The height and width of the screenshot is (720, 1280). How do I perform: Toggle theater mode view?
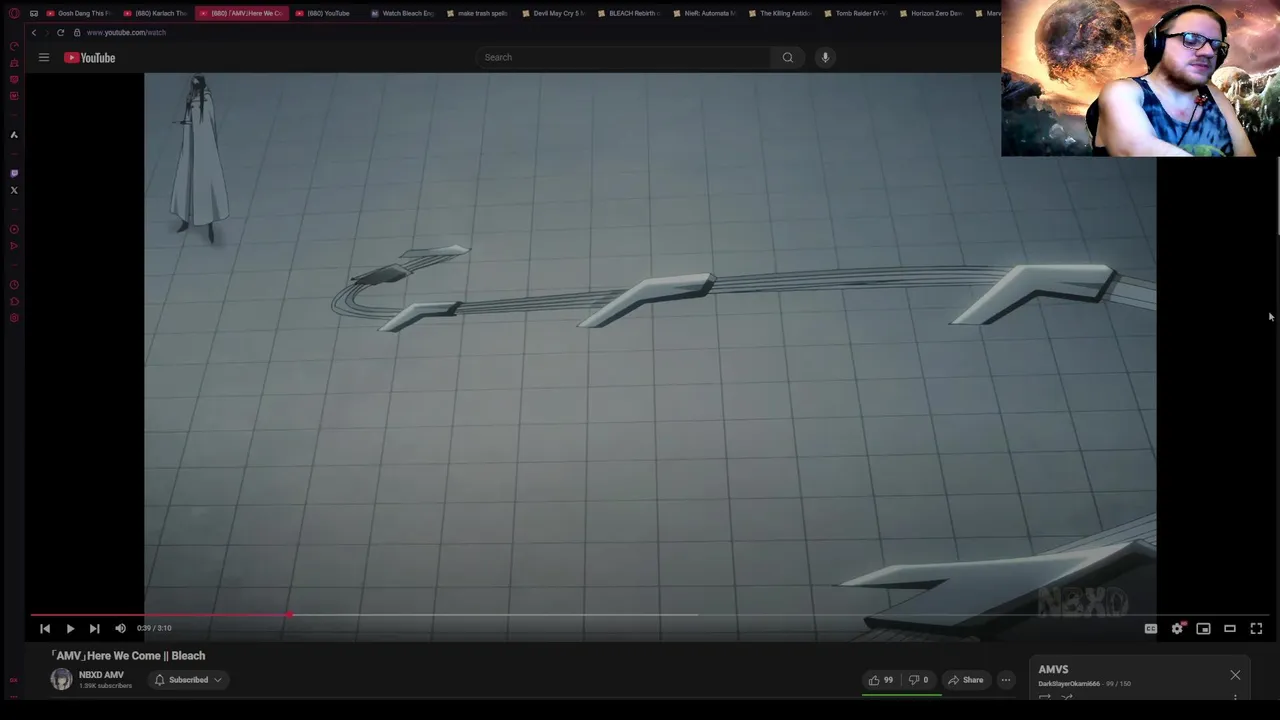[1230, 628]
